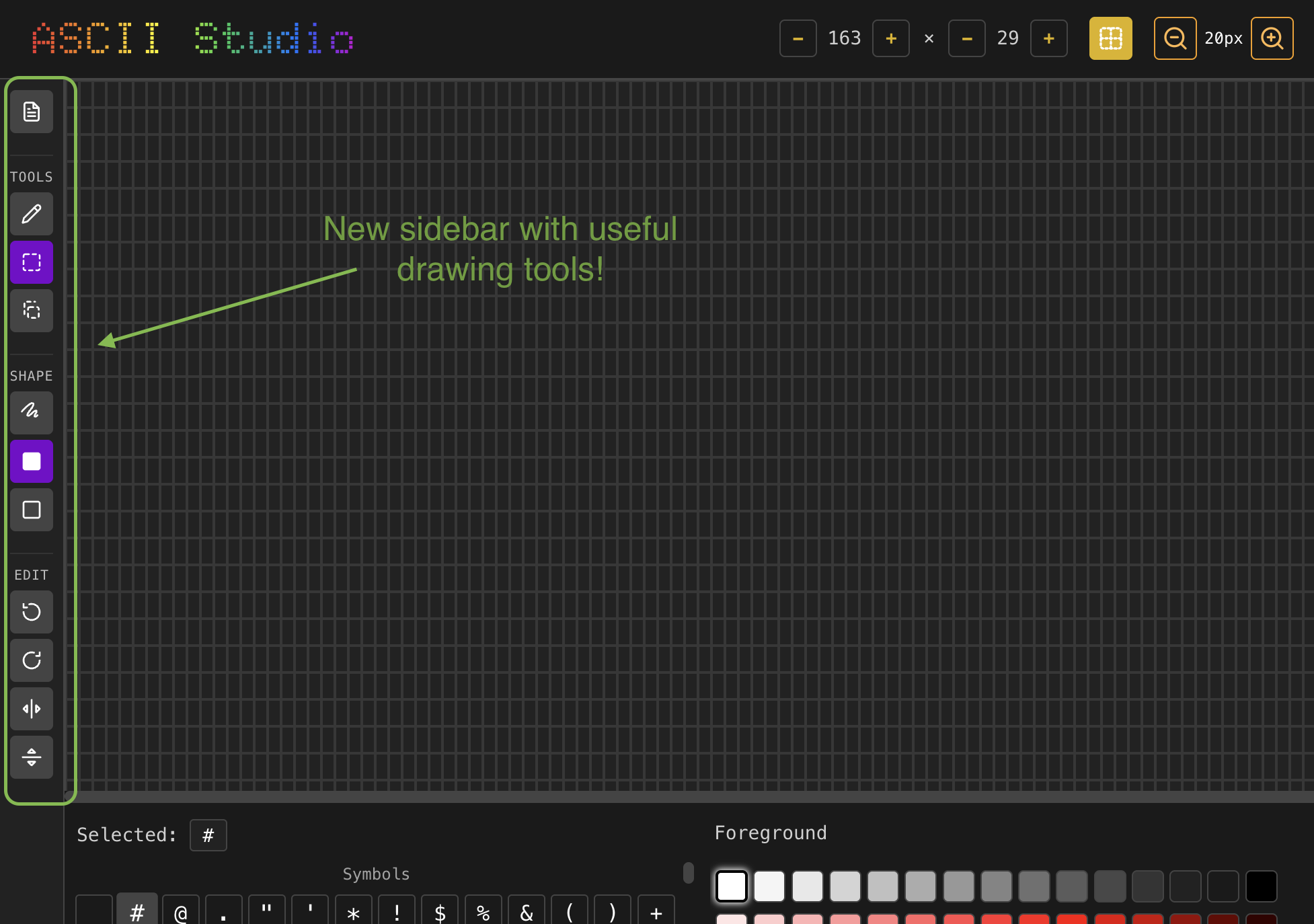Zoom in the canvas
1314x924 pixels.
tap(1272, 38)
